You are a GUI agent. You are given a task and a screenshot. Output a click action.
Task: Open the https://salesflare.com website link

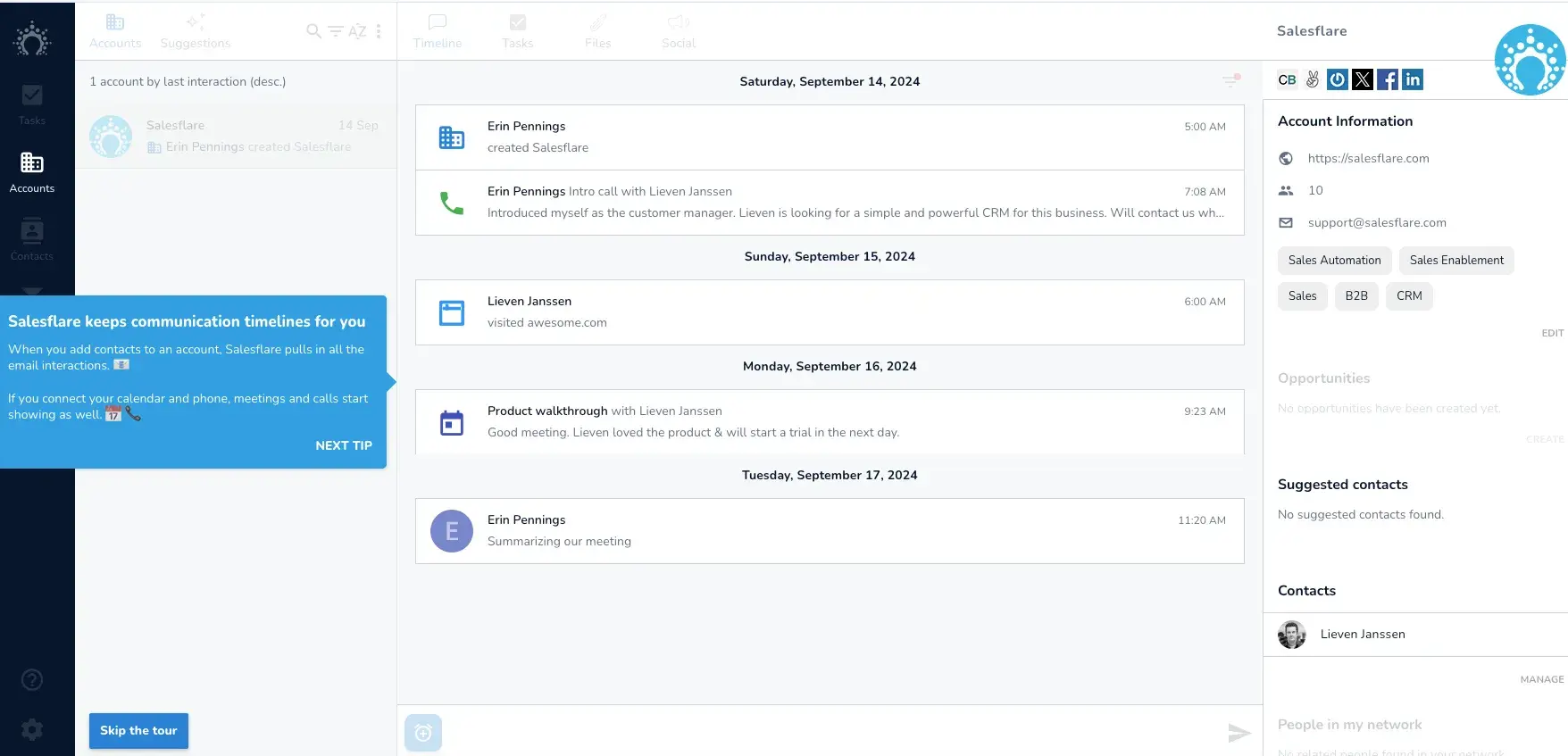1368,158
